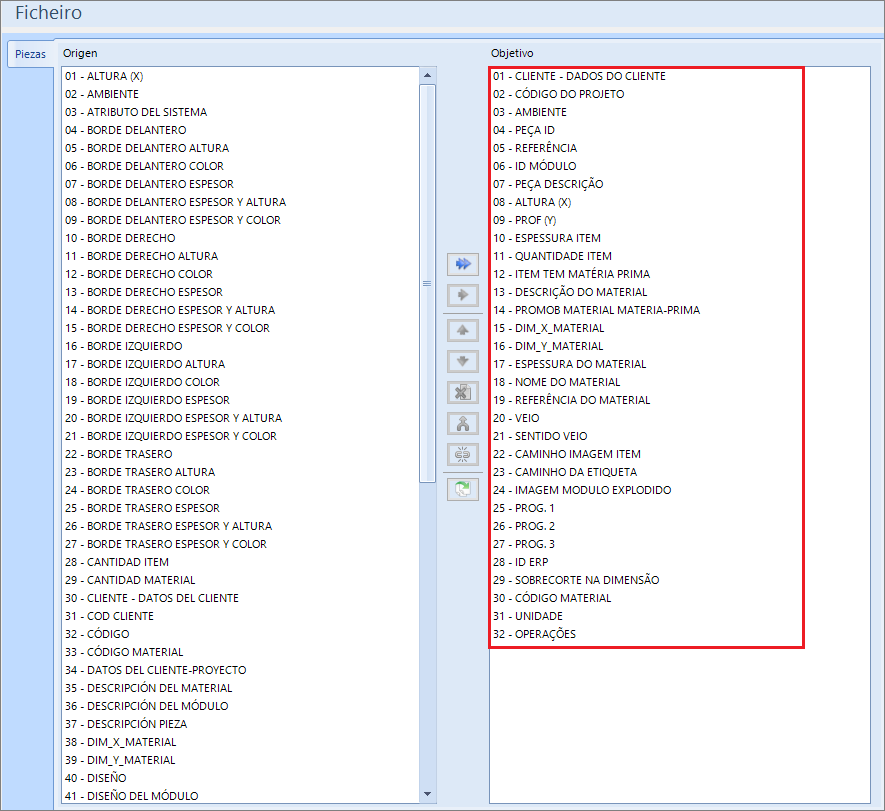Image resolution: width=885 pixels, height=811 pixels.
Task: Select '28 - ID ERP'
Action: point(521,562)
